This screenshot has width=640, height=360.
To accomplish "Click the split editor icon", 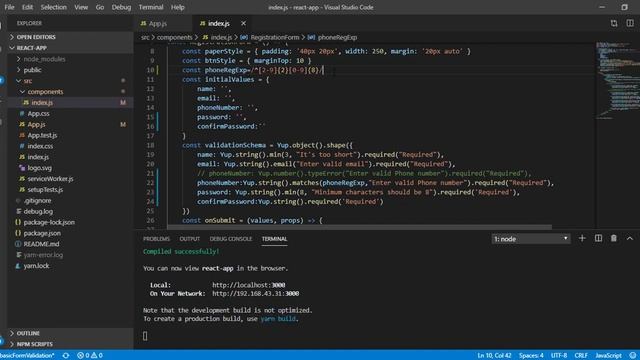I will (630, 23).
